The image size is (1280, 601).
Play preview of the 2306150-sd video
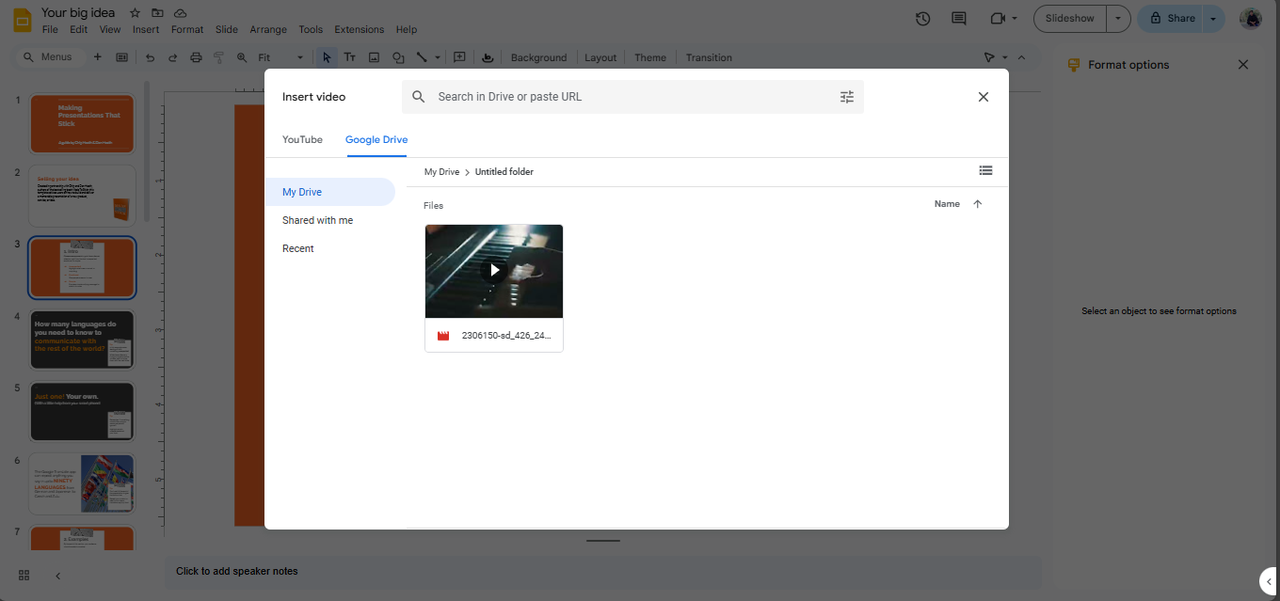[494, 270]
